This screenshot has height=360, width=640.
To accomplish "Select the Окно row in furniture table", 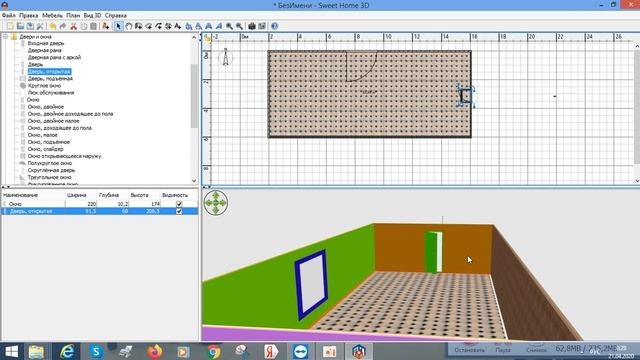I will tap(100, 204).
